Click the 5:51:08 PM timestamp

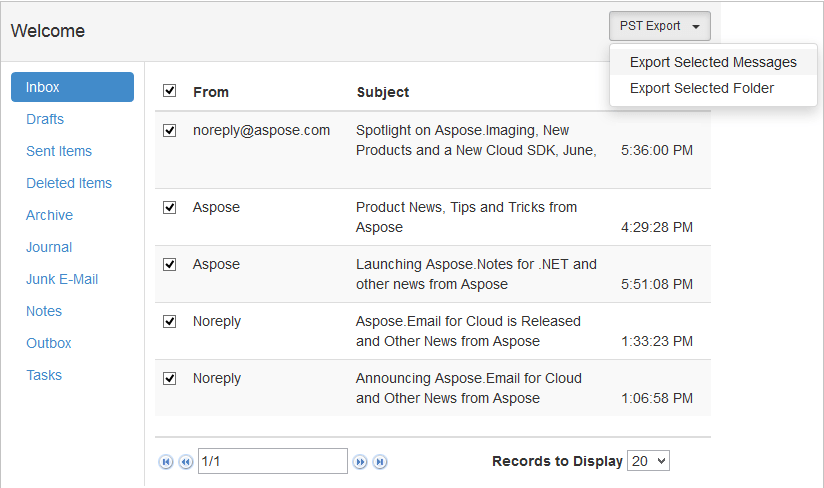click(657, 285)
